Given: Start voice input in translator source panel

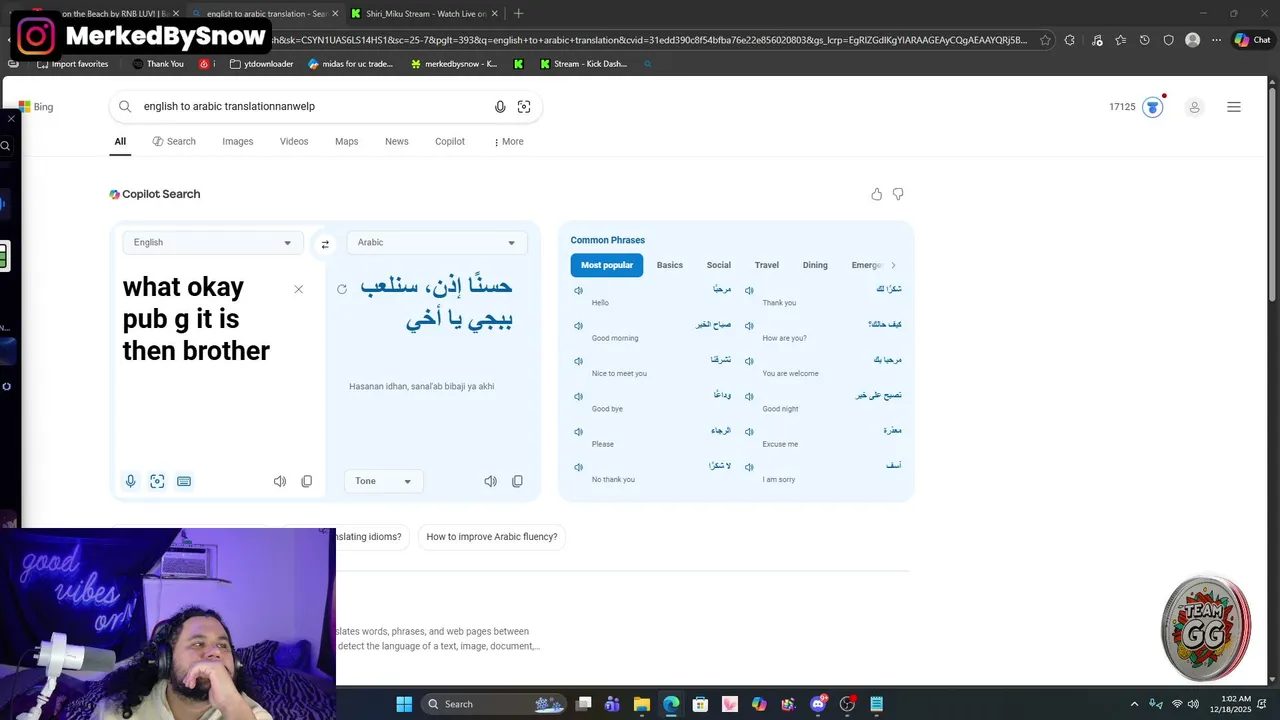Looking at the screenshot, I should click(130, 481).
